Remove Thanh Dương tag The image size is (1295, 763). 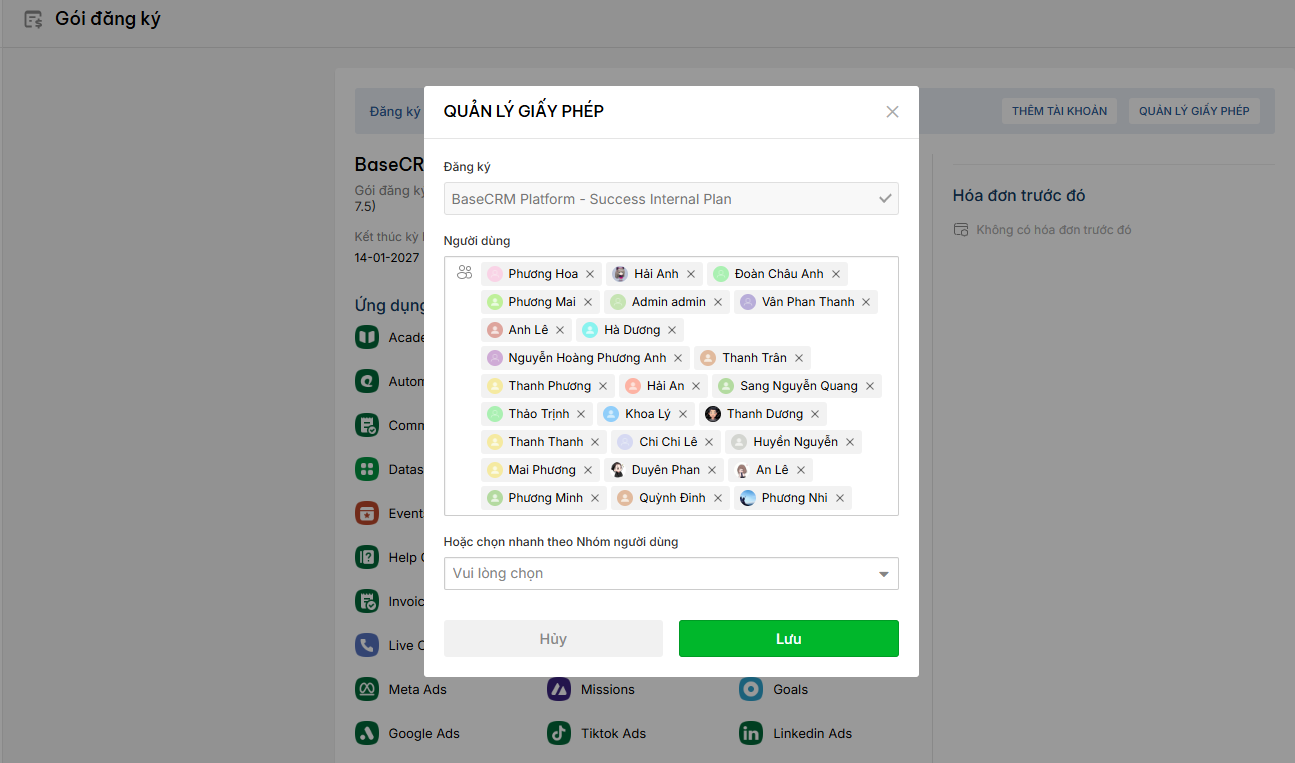(815, 414)
